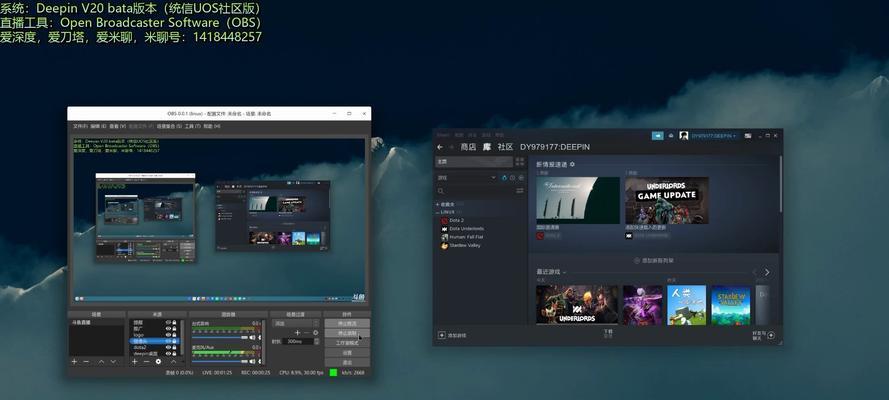
Task: Open Steam library 游戏 category dropdown
Action: 467,177
